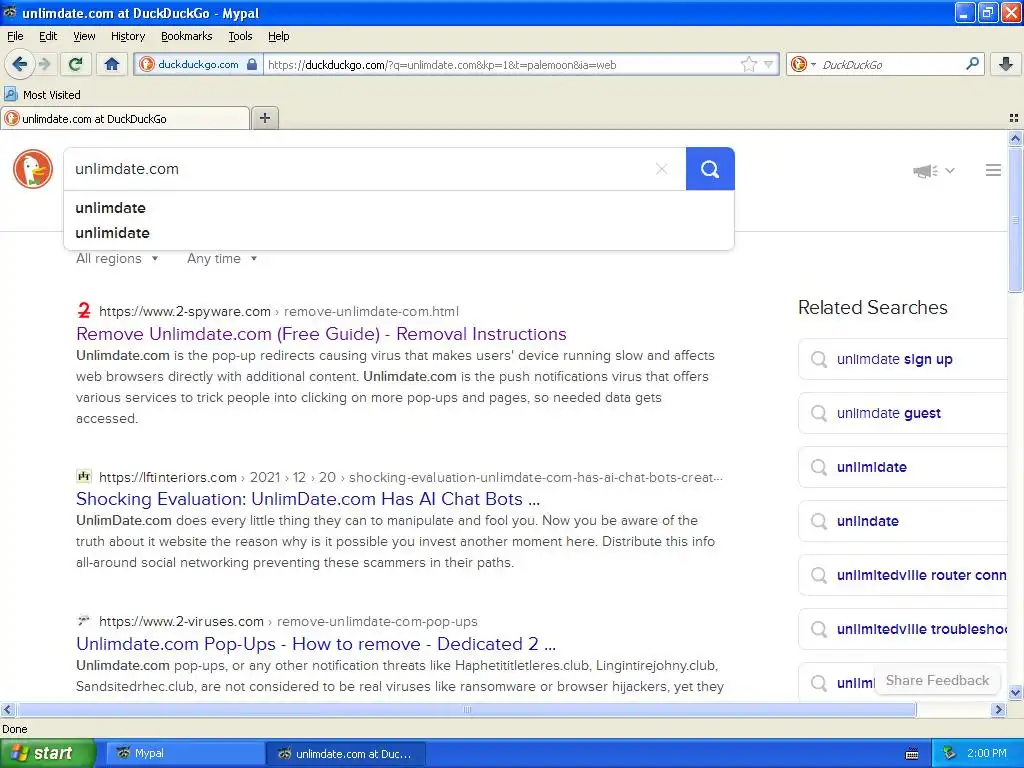Search related 'unlimdate guest'

pyautogui.click(x=903, y=413)
